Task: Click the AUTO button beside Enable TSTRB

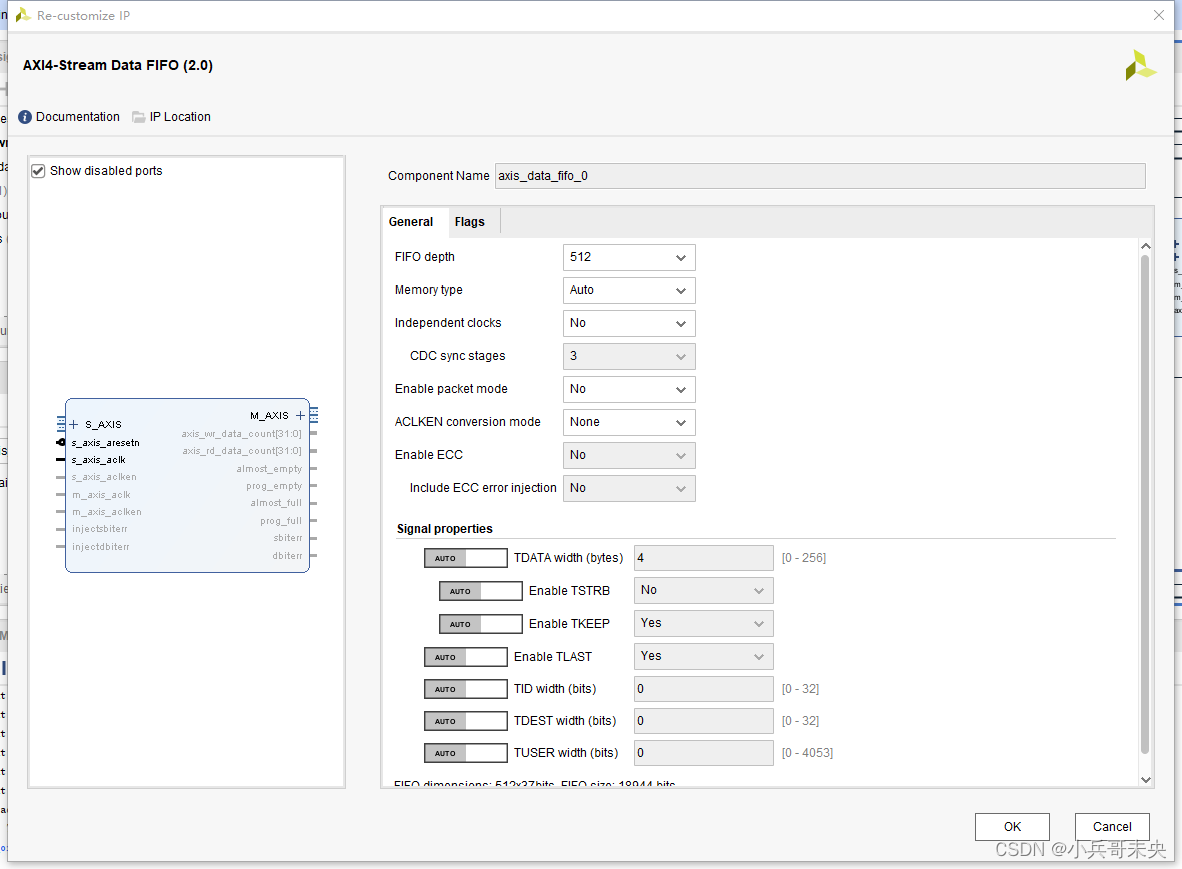Action: pos(480,590)
